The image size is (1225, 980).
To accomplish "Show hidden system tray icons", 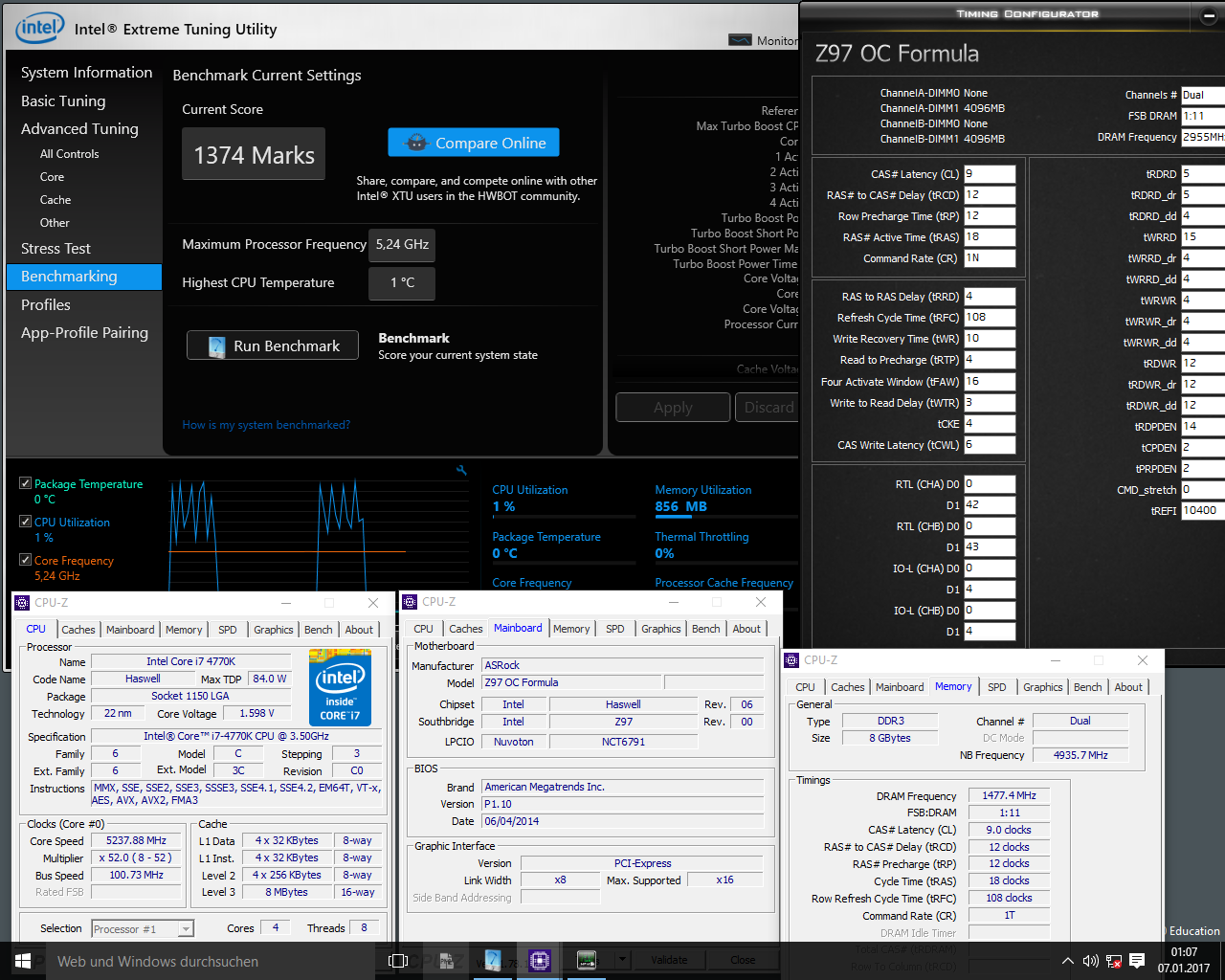I will click(x=1068, y=961).
